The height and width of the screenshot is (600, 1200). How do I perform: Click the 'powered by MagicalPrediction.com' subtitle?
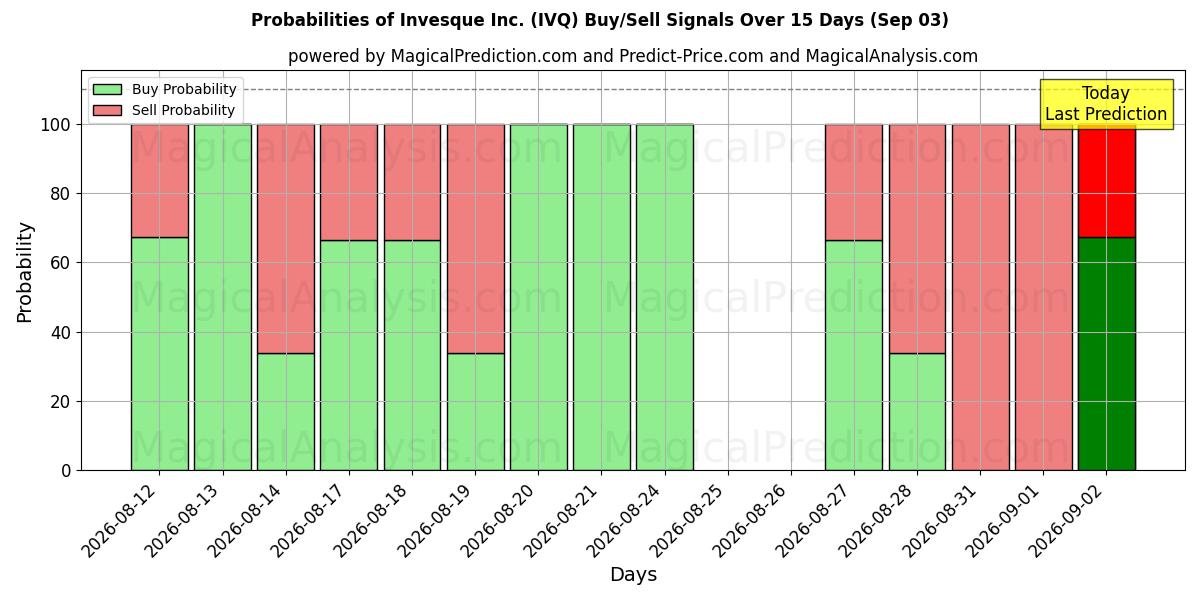tap(633, 56)
